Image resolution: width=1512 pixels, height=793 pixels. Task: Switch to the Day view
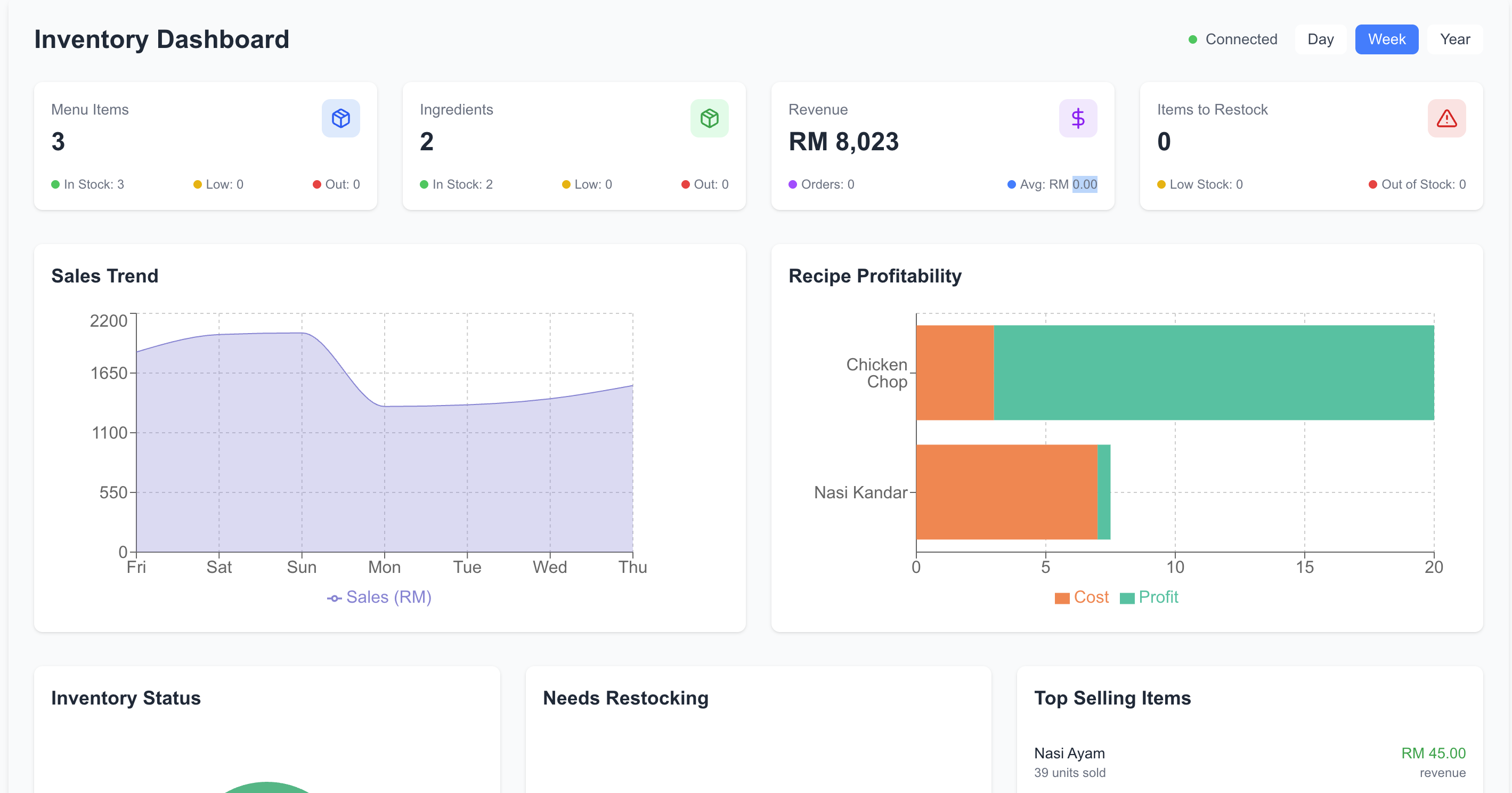tap(1320, 39)
